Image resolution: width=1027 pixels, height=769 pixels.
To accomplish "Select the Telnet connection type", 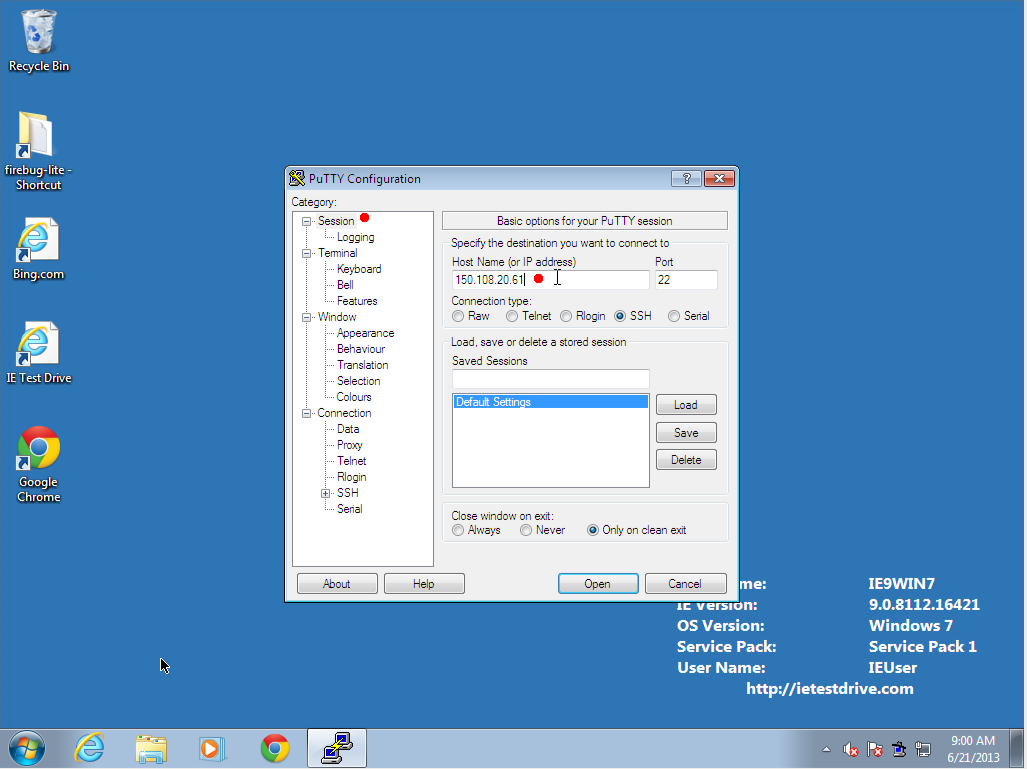I will tap(512, 316).
